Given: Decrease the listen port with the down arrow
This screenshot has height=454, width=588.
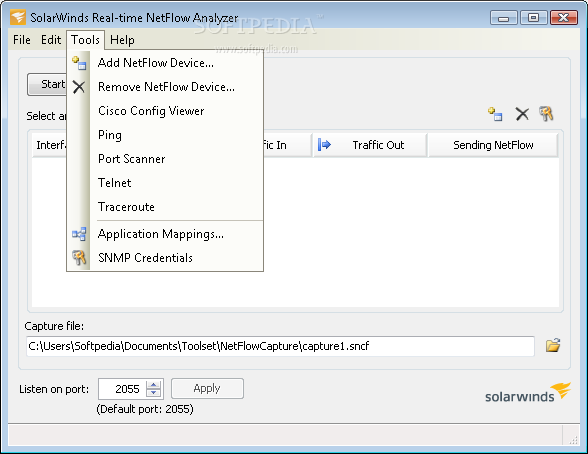Looking at the screenshot, I should coord(153,393).
